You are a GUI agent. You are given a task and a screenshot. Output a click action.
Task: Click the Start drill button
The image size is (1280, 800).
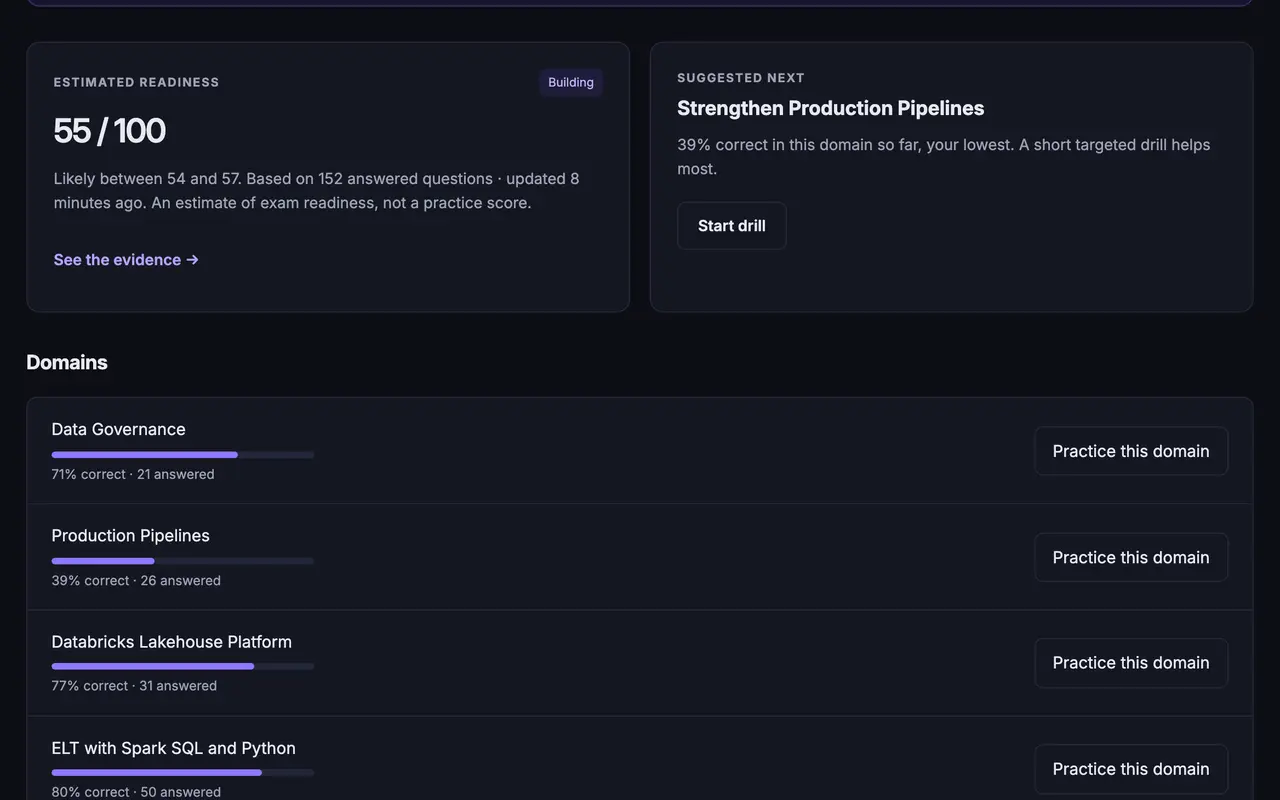point(732,226)
